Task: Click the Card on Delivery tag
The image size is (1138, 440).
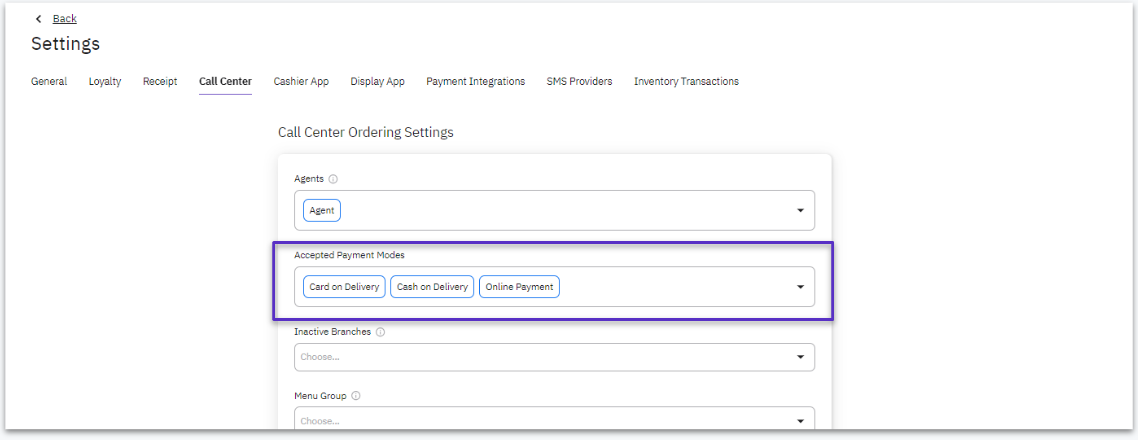Action: pyautogui.click(x=344, y=287)
